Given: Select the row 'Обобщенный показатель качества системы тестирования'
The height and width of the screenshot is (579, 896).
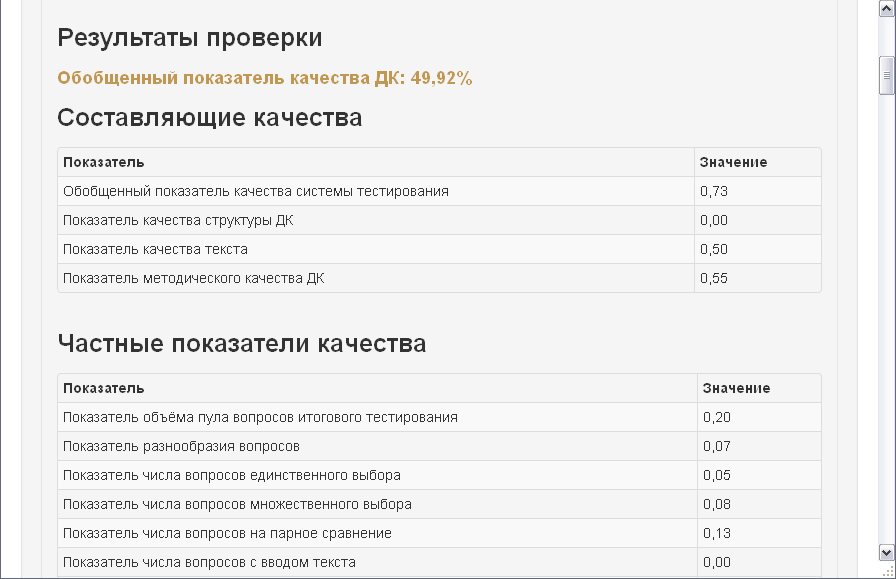Looking at the screenshot, I should click(x=439, y=191).
